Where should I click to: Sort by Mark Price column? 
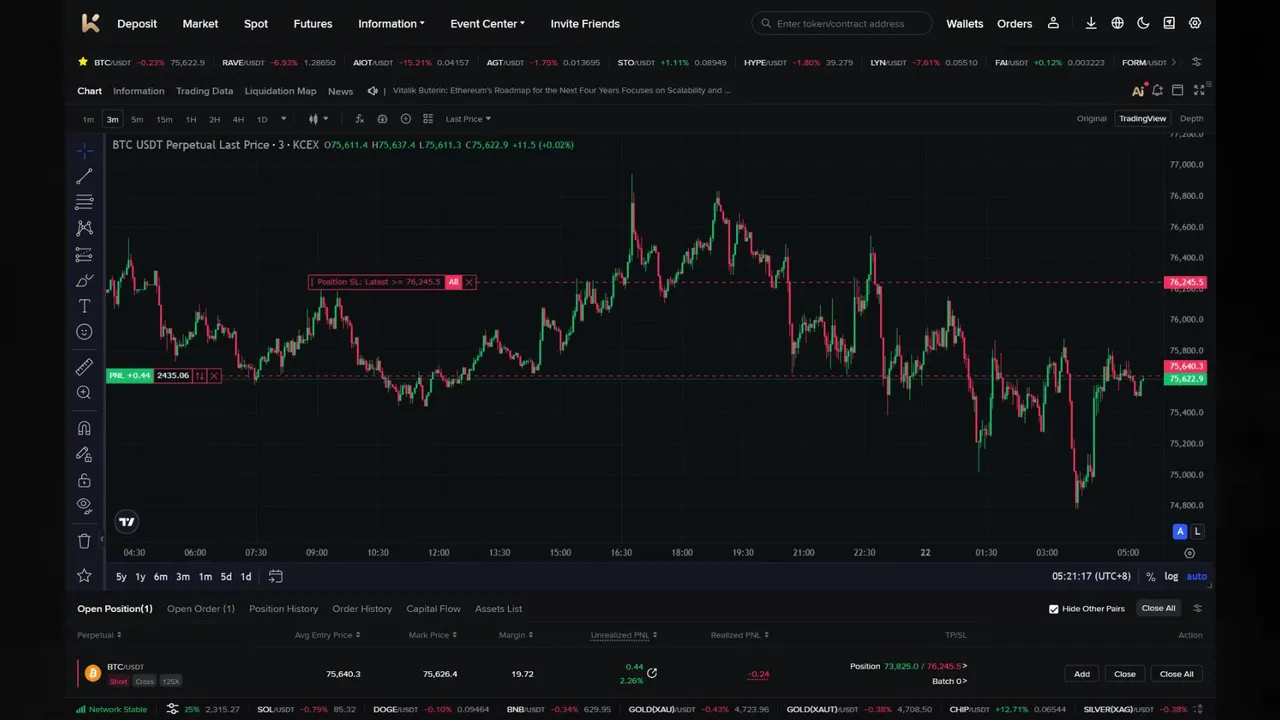pos(432,635)
